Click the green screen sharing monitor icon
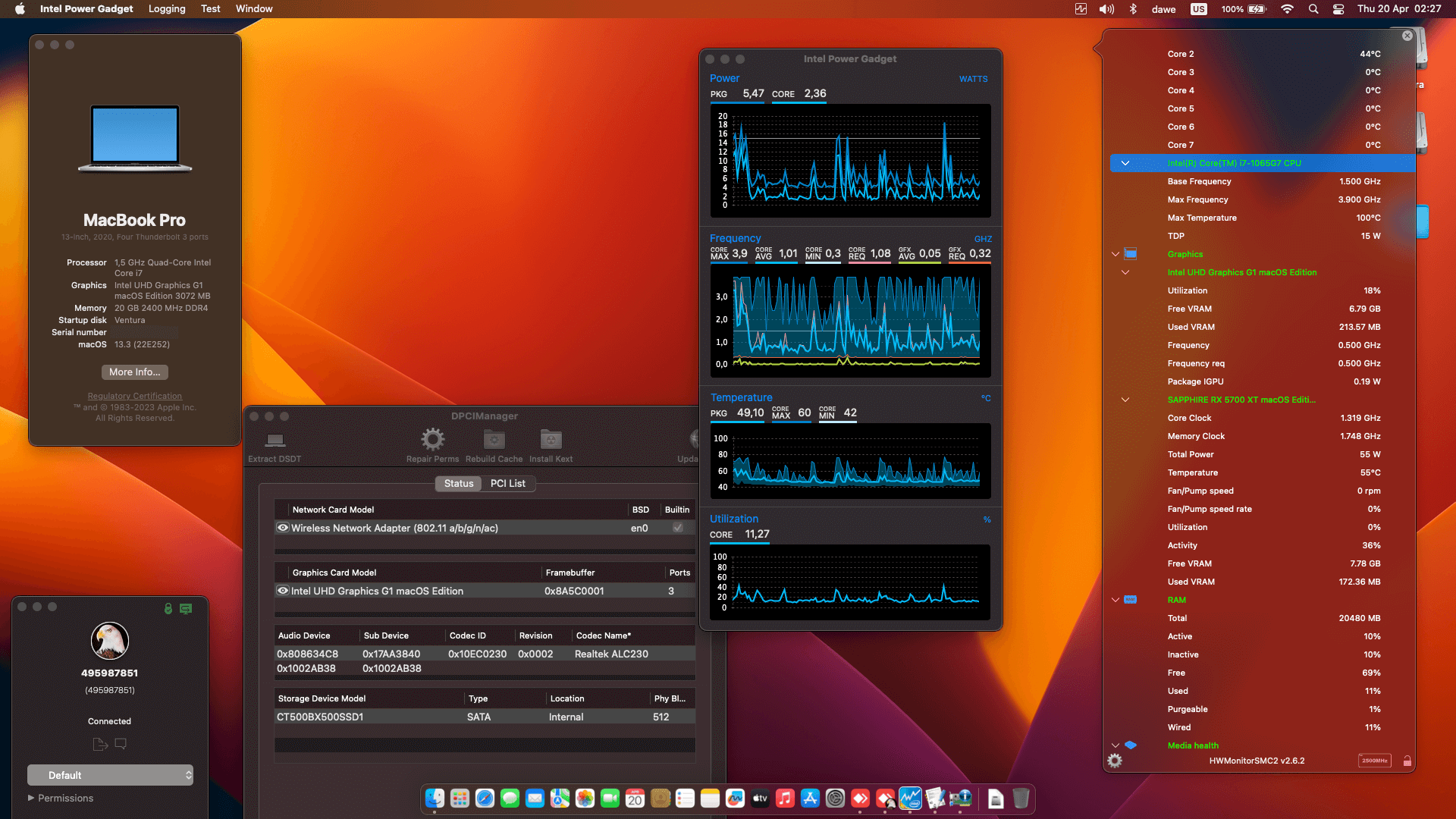Image resolution: width=1456 pixels, height=819 pixels. 186,608
